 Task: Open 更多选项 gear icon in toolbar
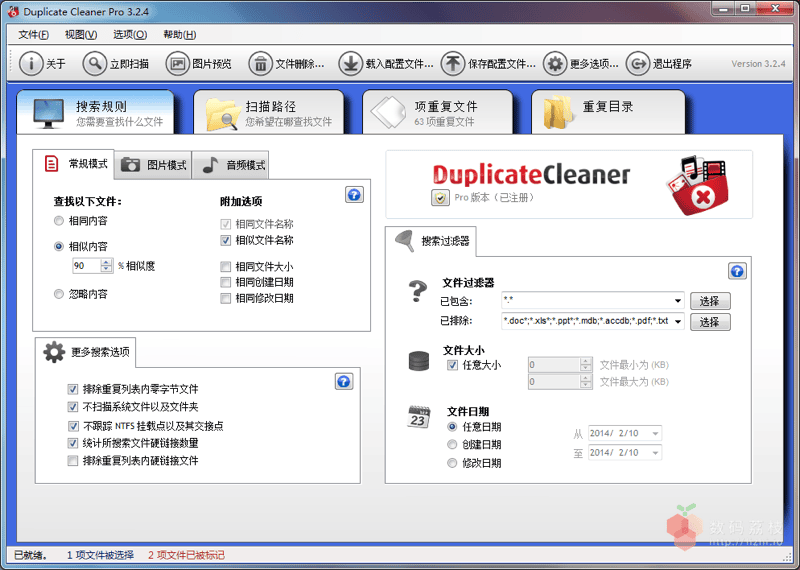tap(555, 64)
